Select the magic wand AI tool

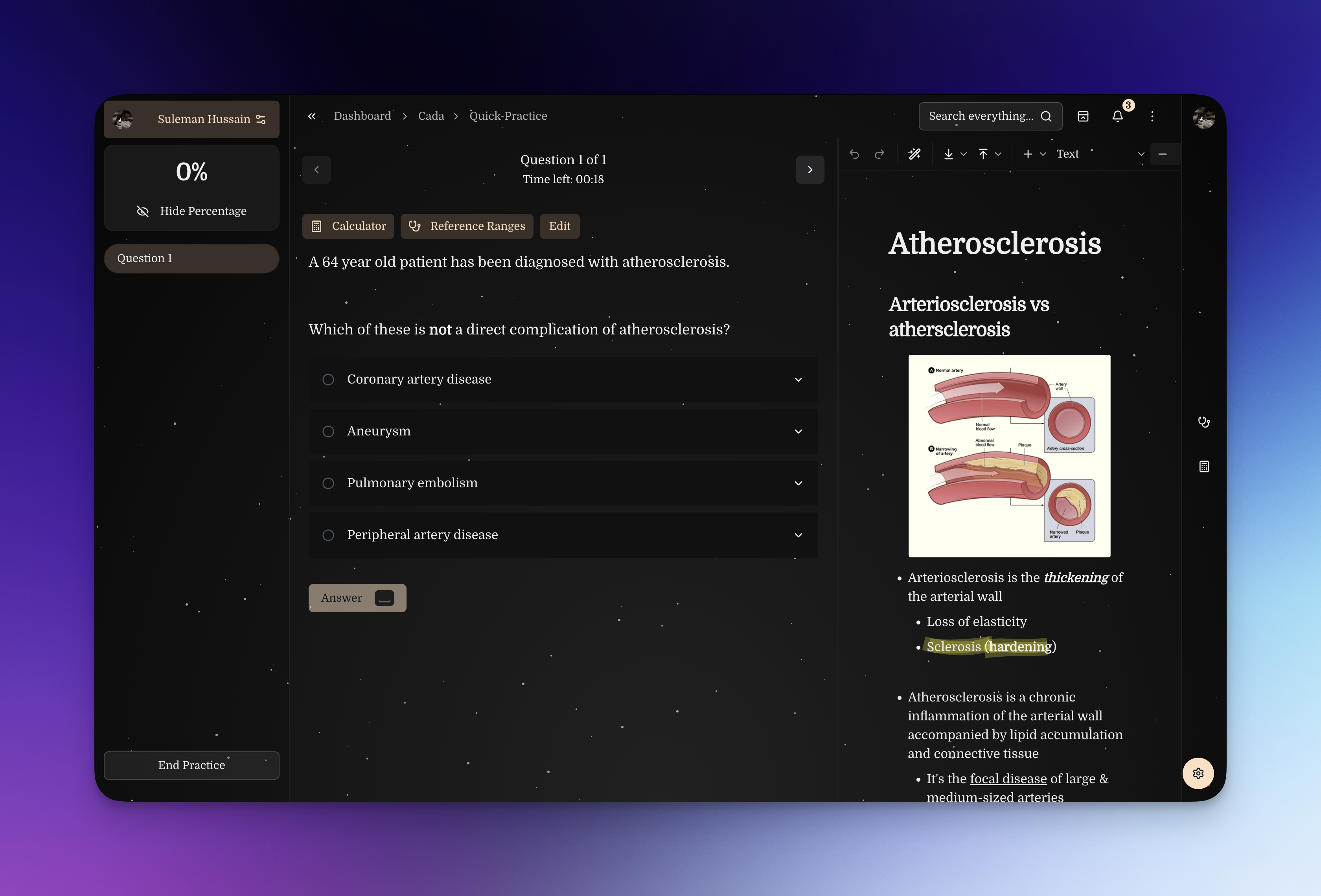coord(915,154)
